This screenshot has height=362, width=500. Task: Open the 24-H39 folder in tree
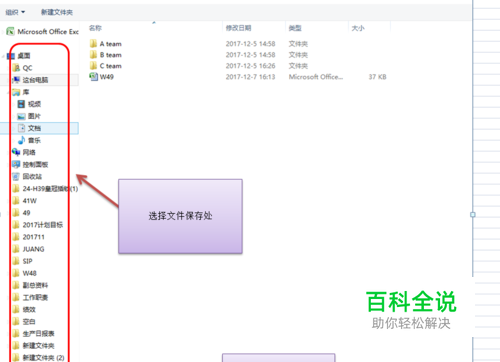(x=45, y=189)
